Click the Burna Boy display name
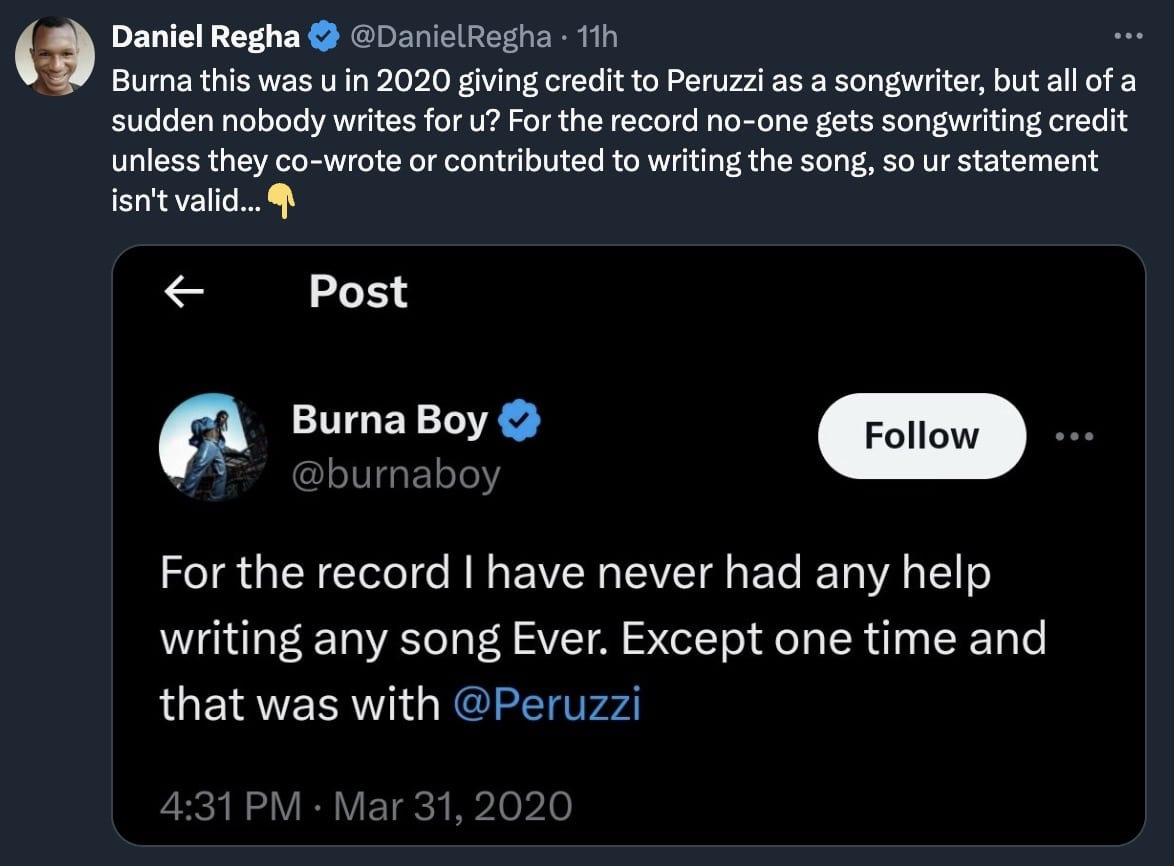Screen dimensions: 1174x866 click(389, 421)
